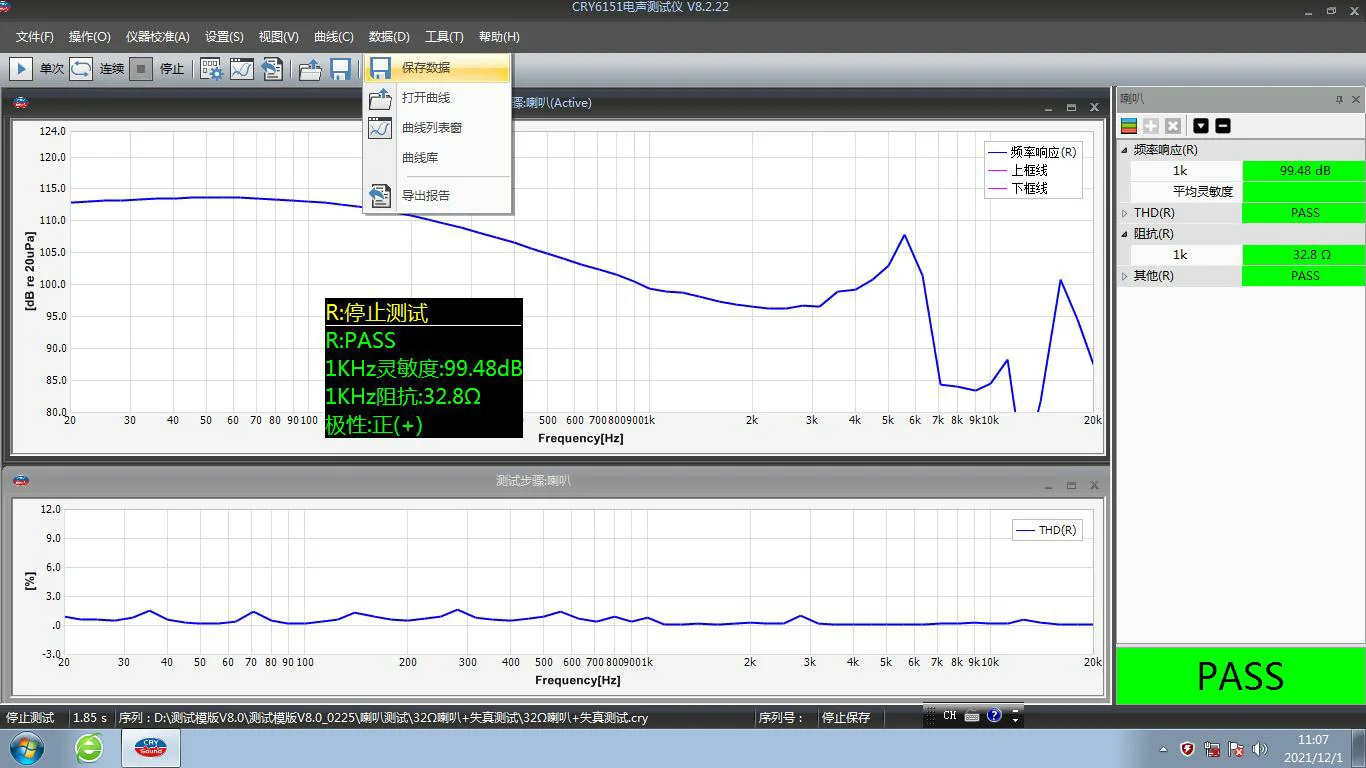The width and height of the screenshot is (1366, 768).
Task: Collapse the 频率响应(R) results group
Action: click(x=1125, y=150)
